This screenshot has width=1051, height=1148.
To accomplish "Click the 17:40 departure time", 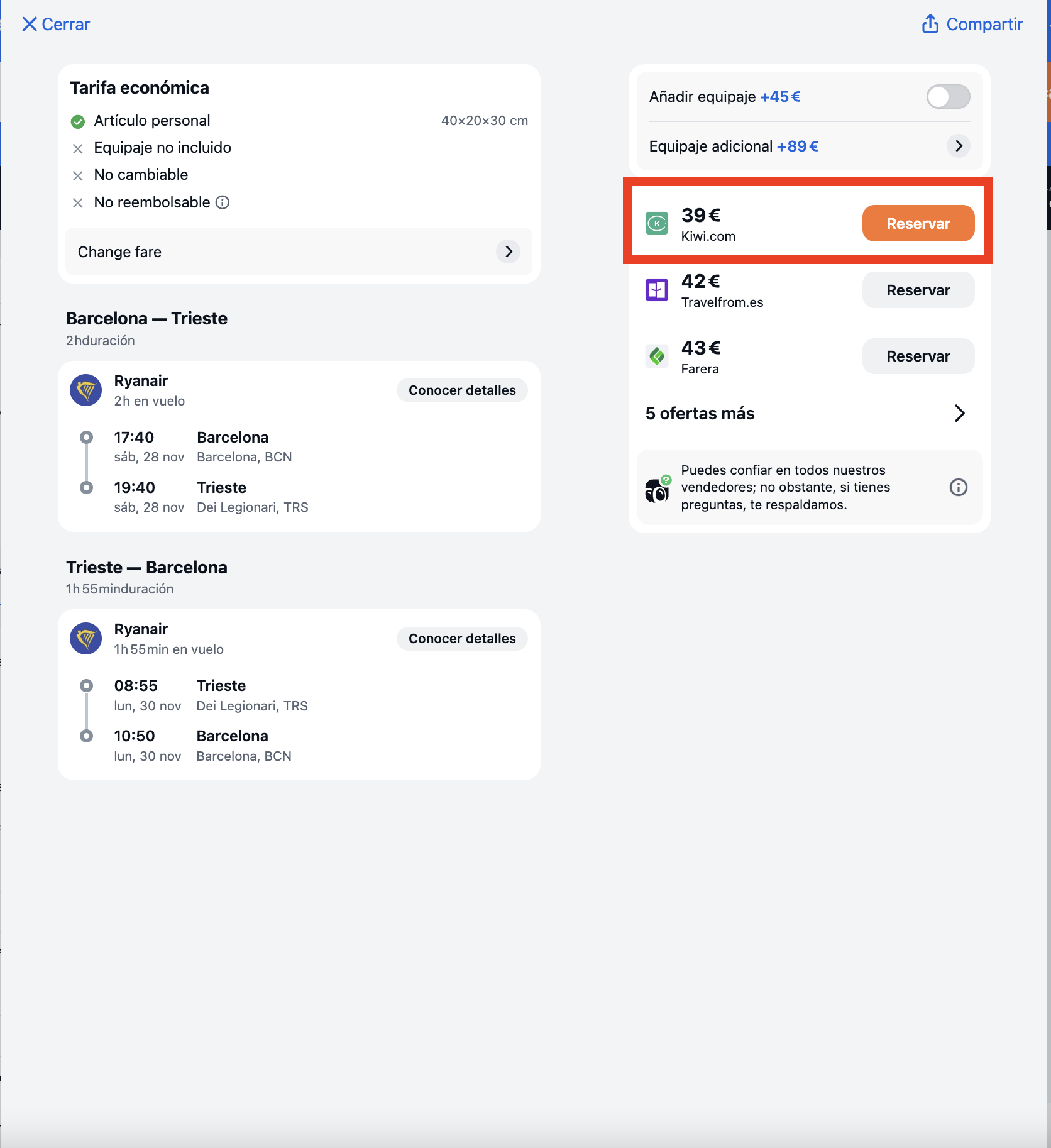I will [134, 438].
